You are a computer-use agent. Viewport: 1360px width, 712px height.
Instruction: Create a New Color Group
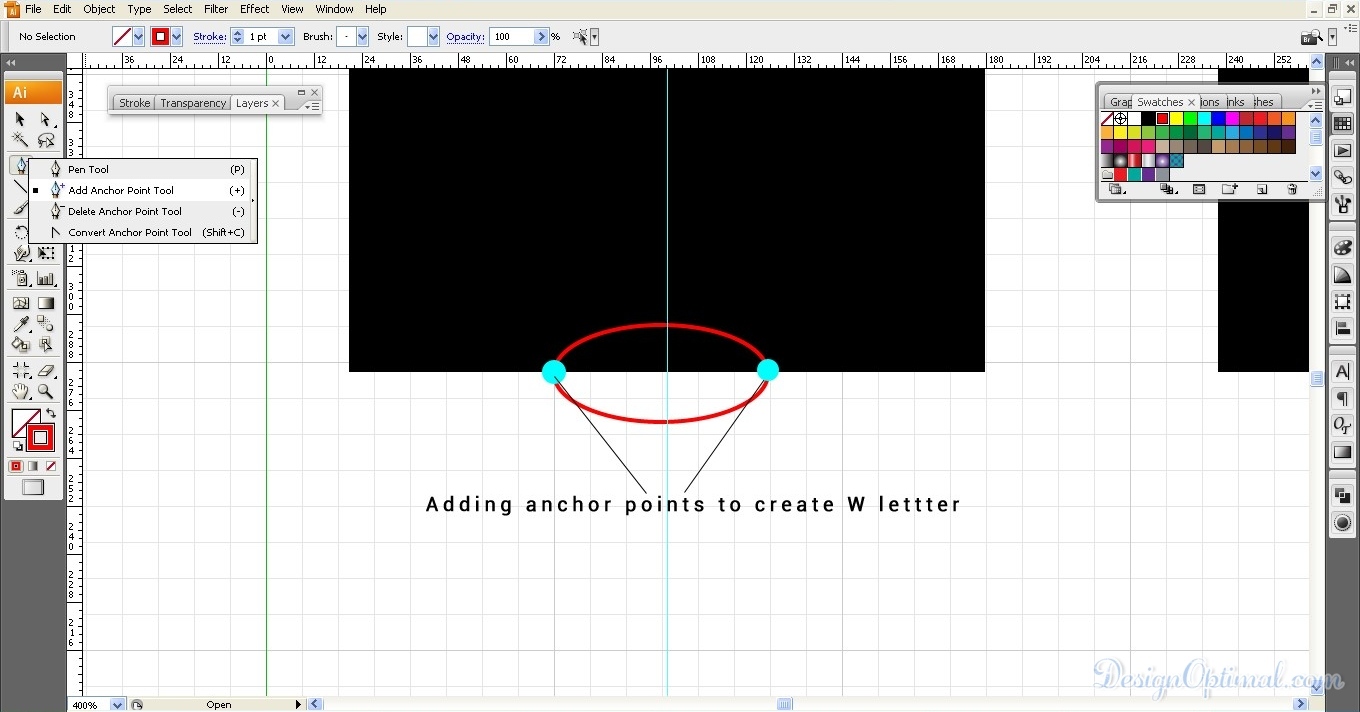coord(1230,189)
